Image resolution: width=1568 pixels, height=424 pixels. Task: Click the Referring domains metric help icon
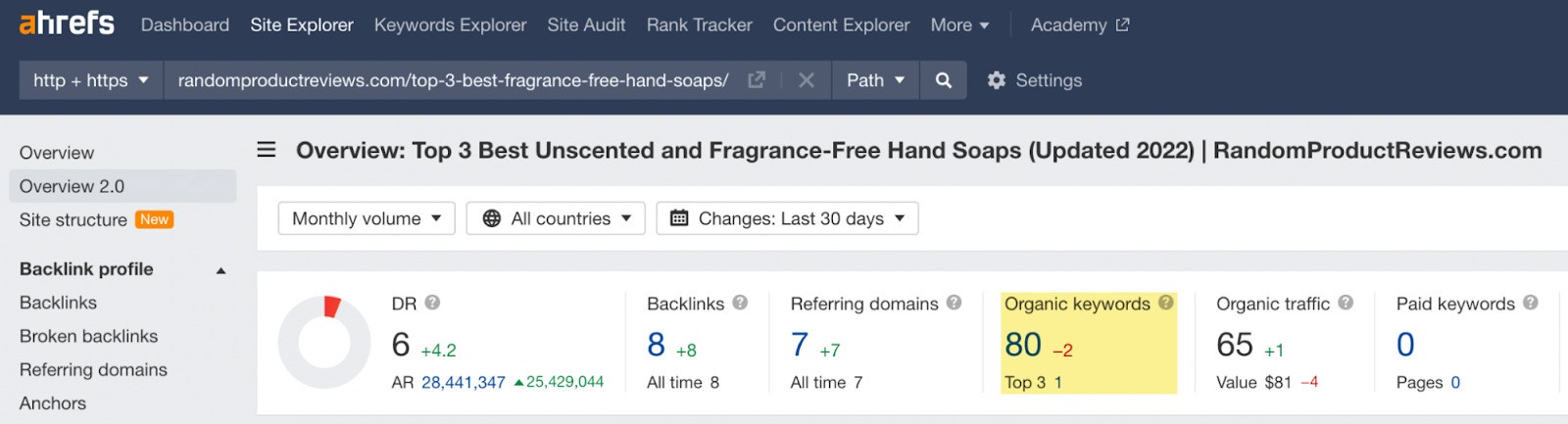[x=954, y=303]
